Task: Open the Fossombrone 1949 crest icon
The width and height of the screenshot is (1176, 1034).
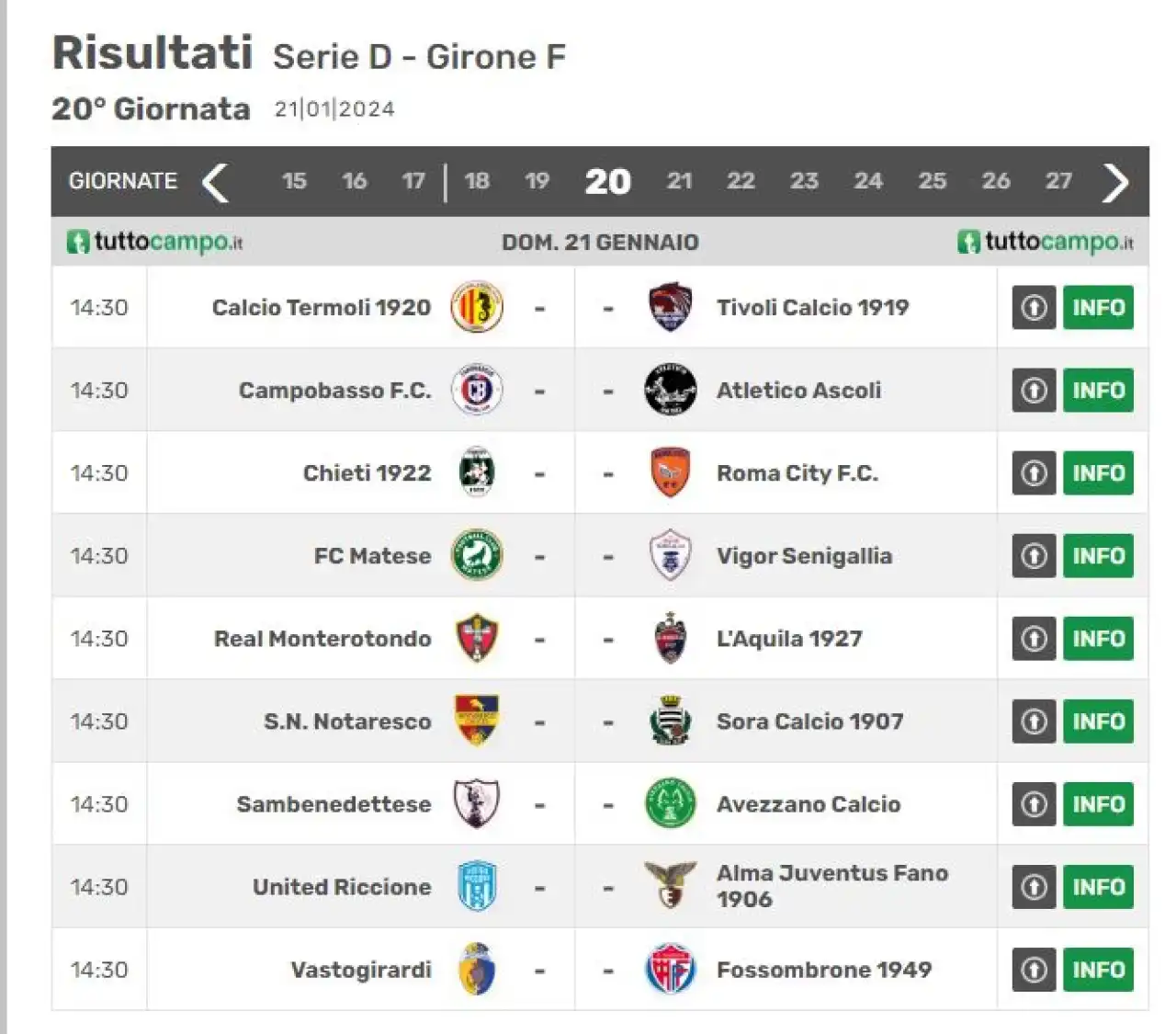Action: 671,970
